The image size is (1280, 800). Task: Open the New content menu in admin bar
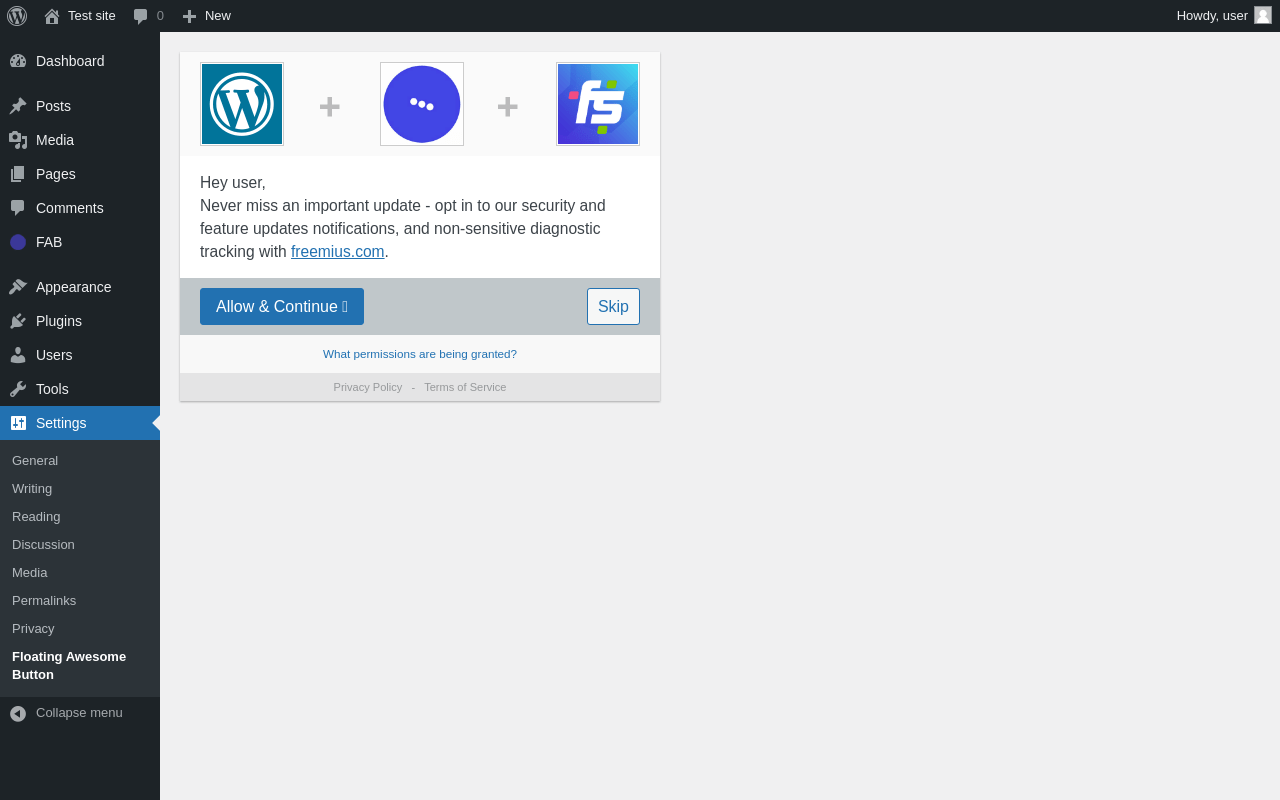tap(206, 16)
